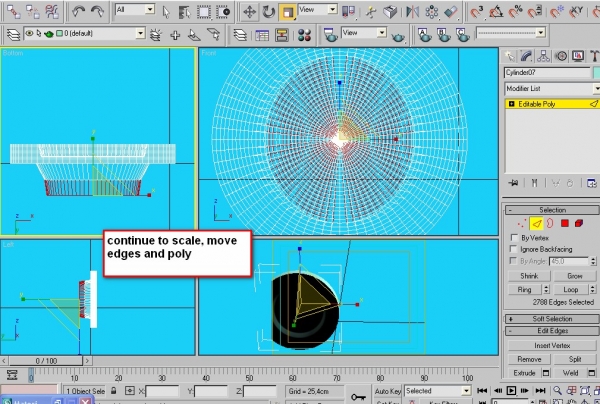Activate the Select and Move tool
600x404 pixels.
[x=249, y=12]
